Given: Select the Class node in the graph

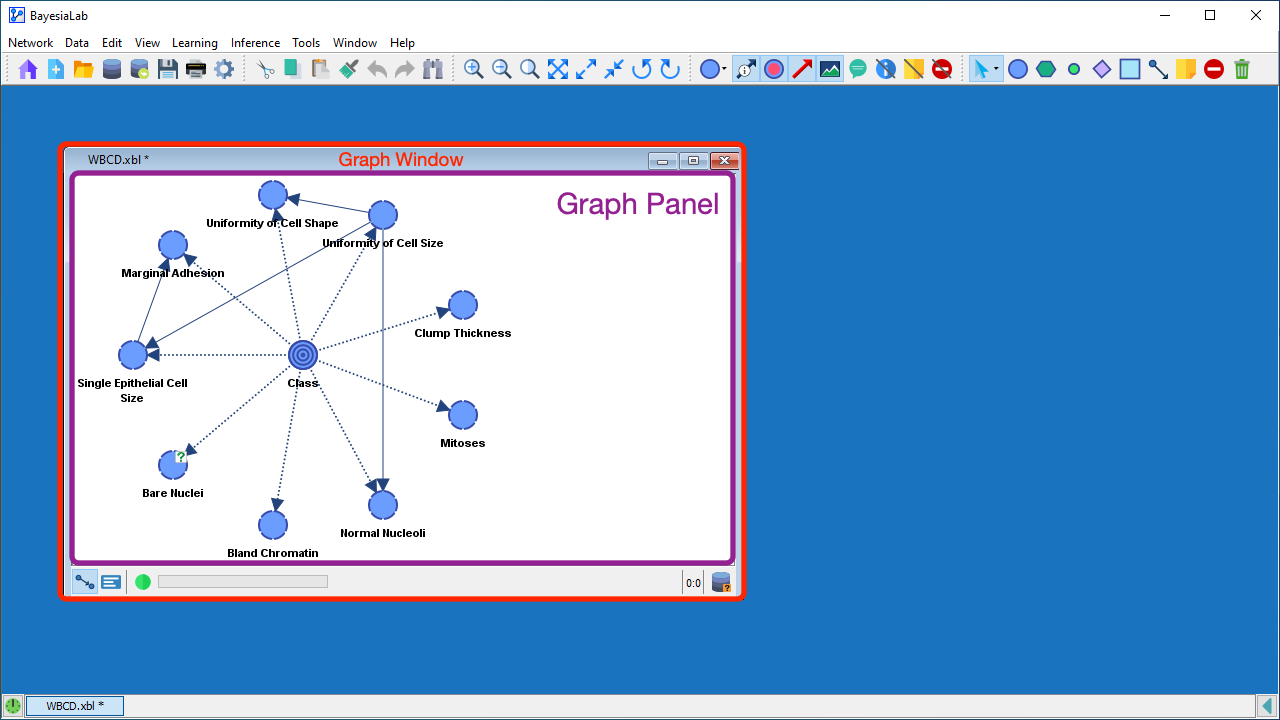Looking at the screenshot, I should tap(302, 354).
